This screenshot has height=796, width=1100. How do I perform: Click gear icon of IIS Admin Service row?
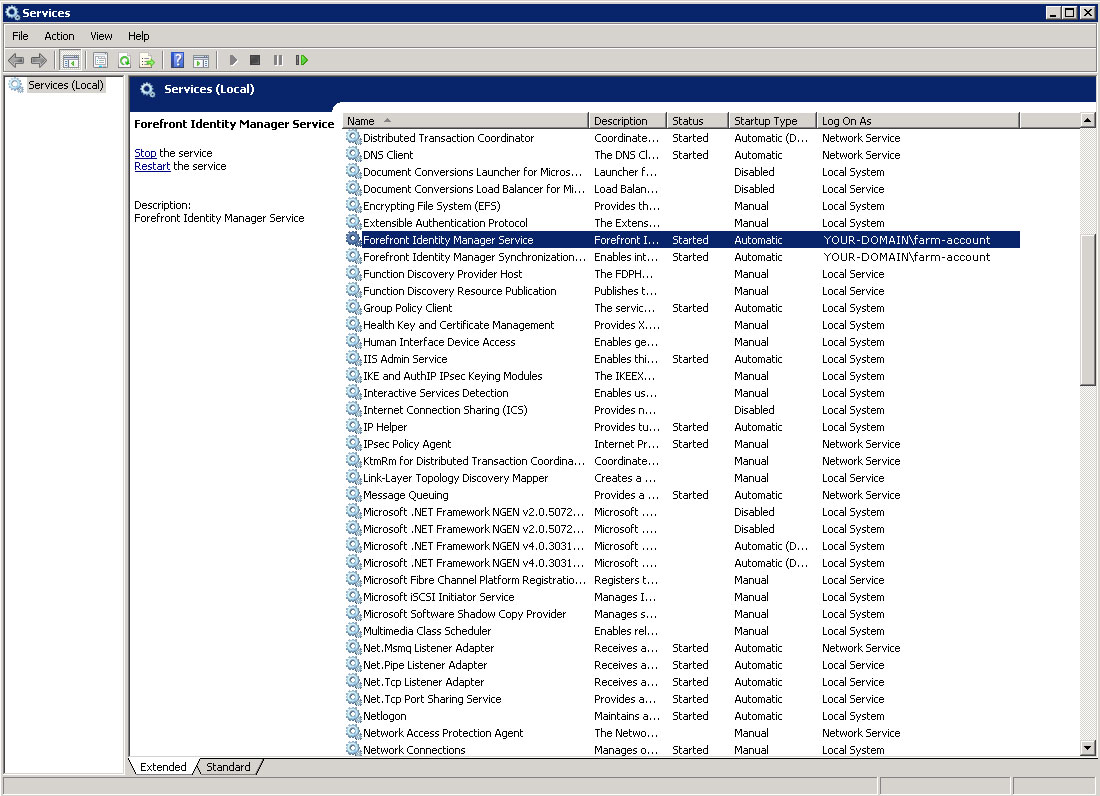click(x=354, y=358)
